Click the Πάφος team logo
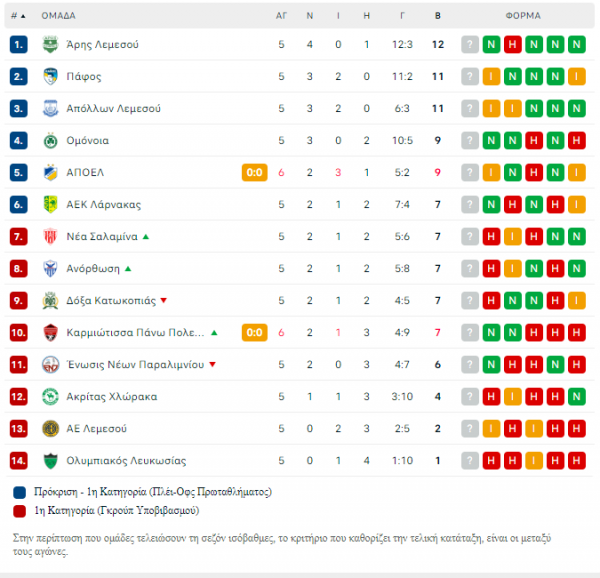 [50, 77]
